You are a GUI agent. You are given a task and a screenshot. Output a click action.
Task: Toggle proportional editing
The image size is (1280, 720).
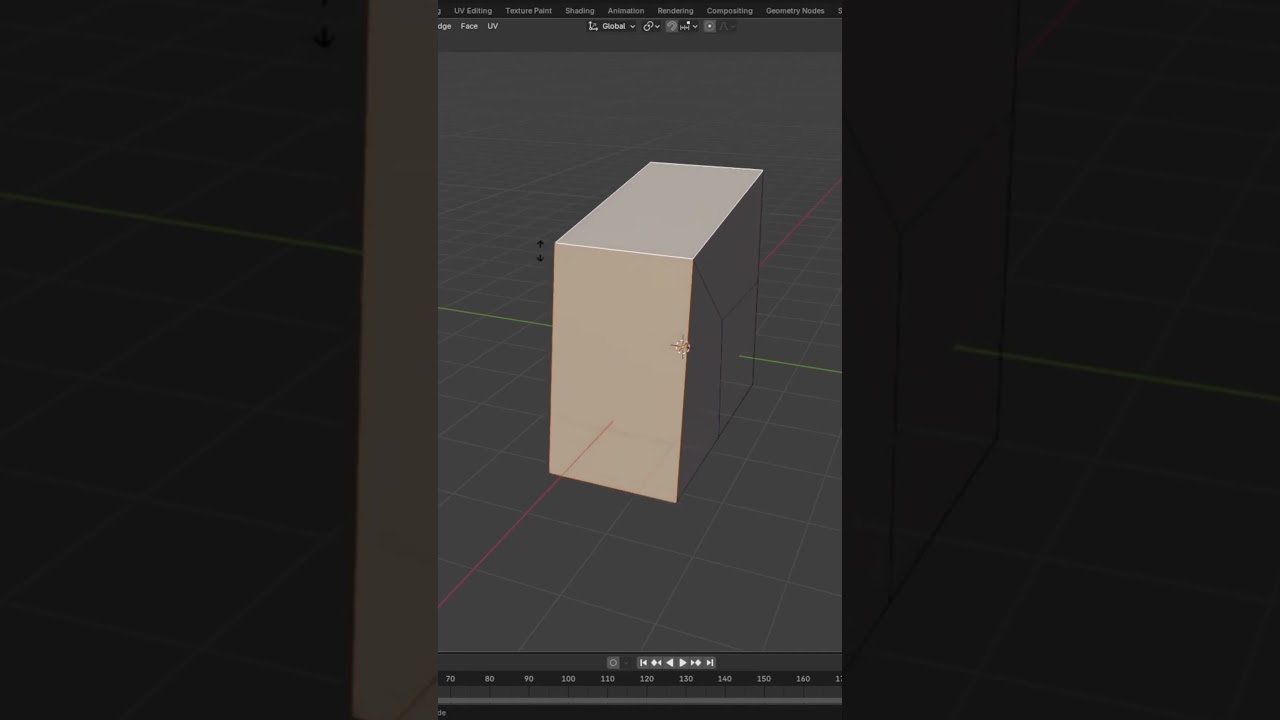click(709, 26)
